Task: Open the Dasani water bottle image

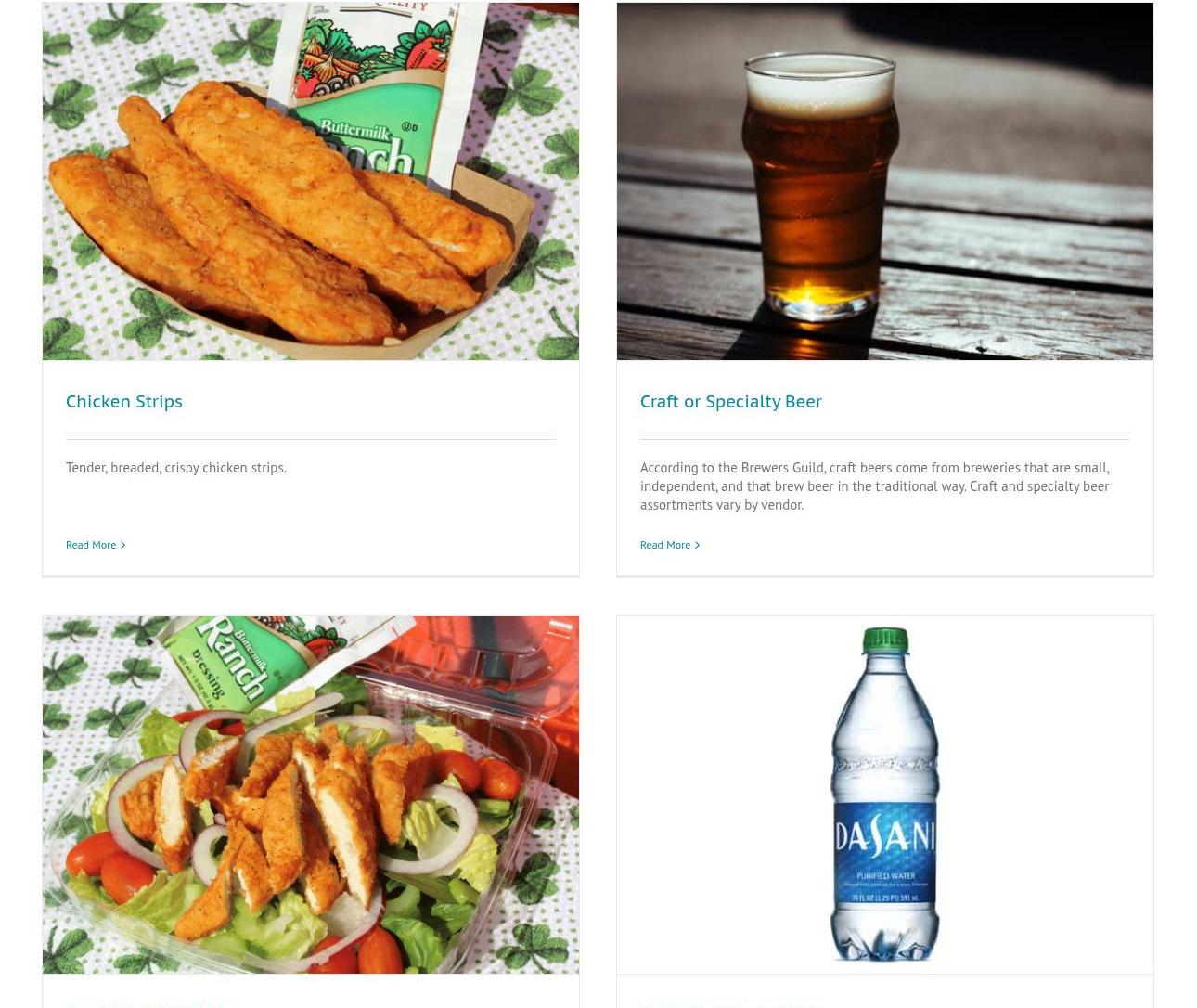Action: coord(885,795)
